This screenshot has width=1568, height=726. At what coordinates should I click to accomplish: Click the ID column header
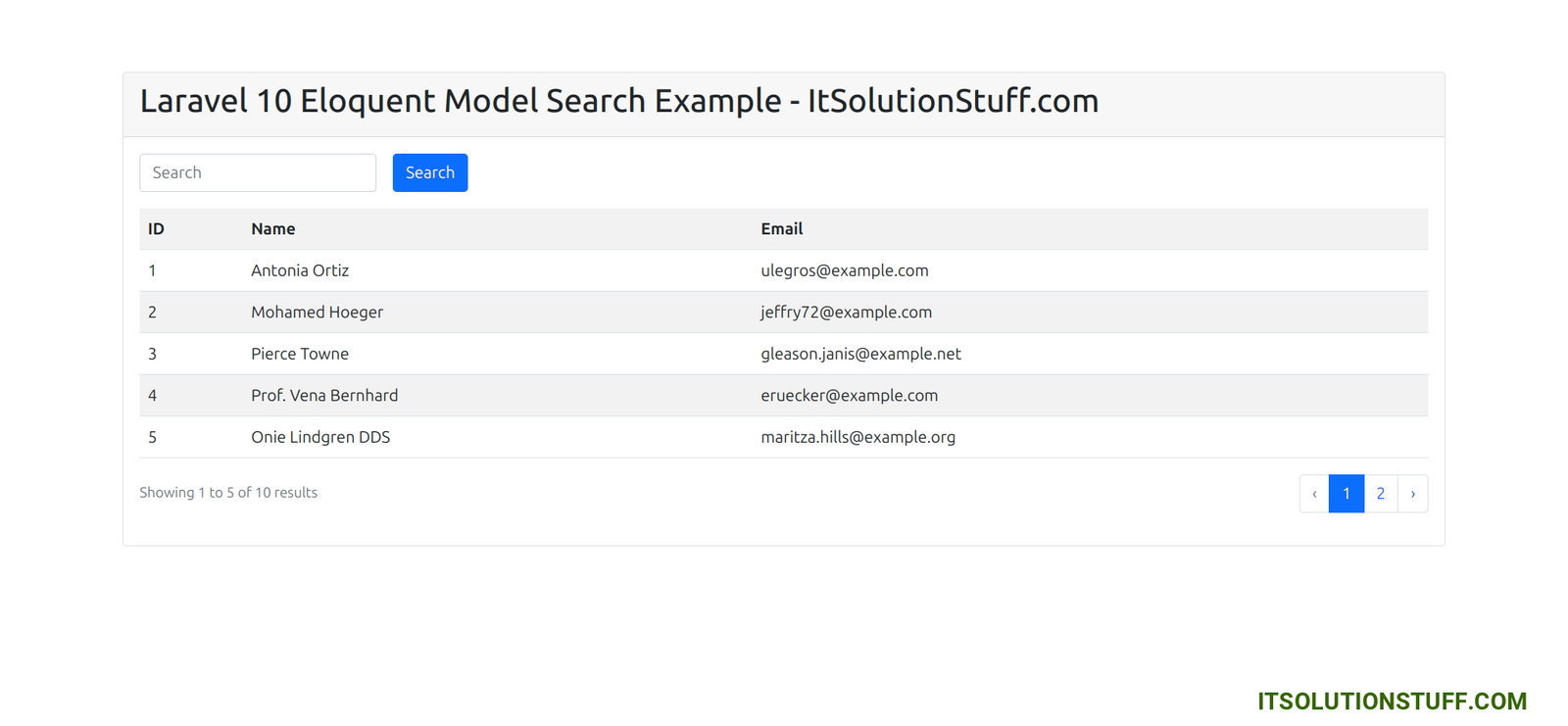156,229
